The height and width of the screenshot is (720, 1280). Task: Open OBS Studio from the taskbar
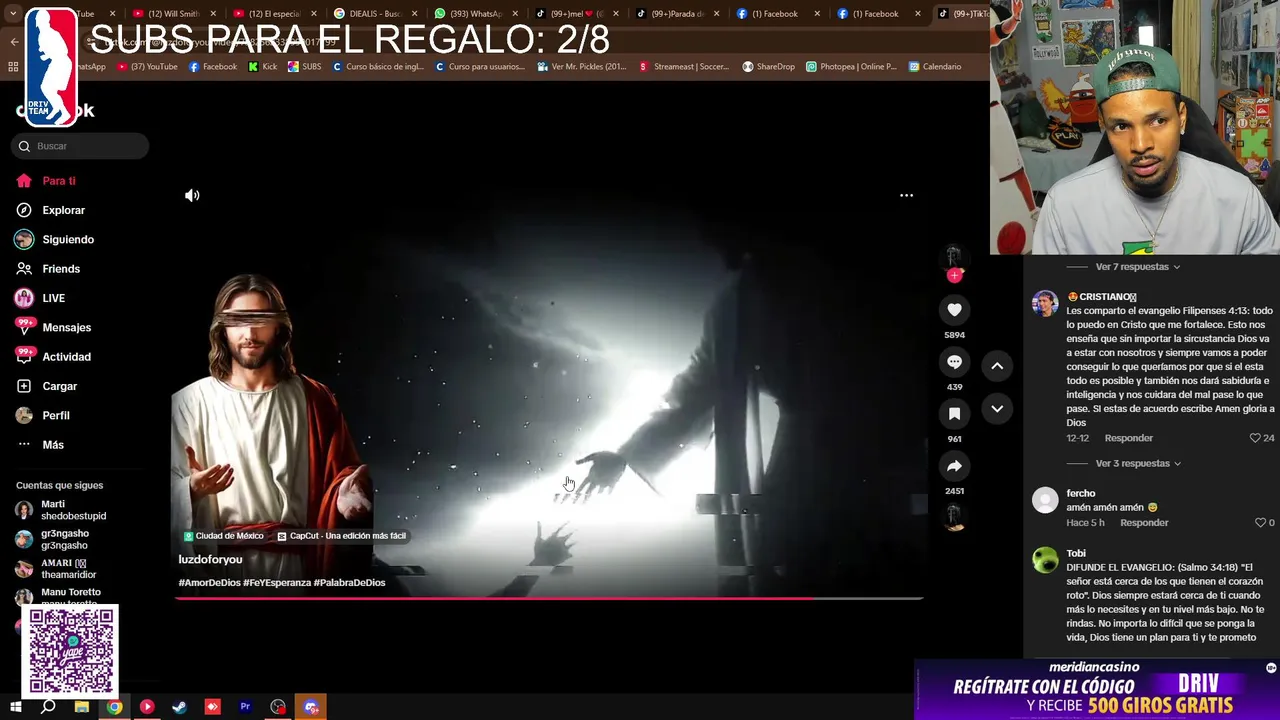pos(278,707)
